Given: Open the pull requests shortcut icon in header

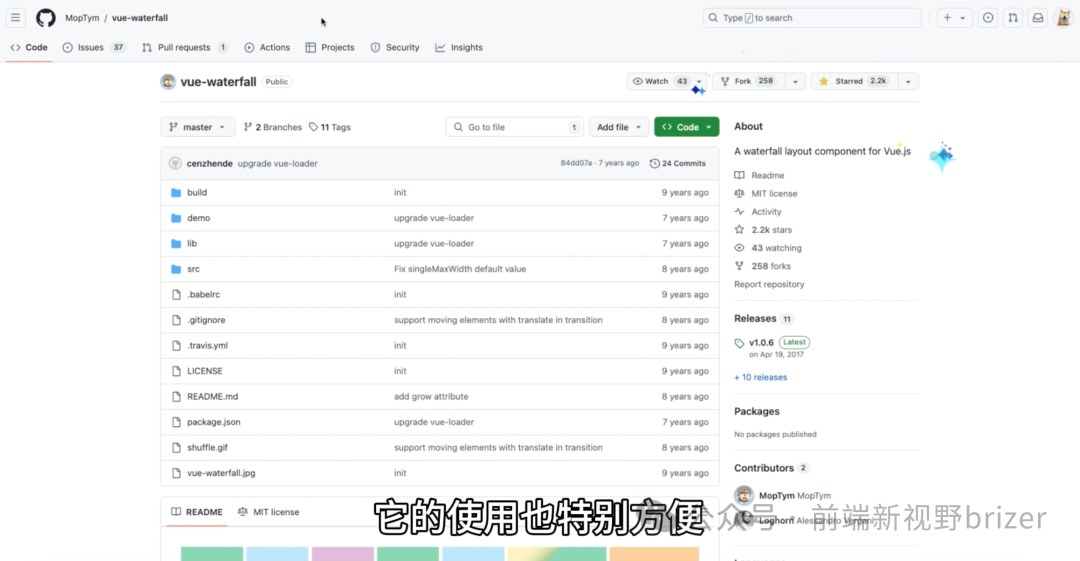Looking at the screenshot, I should (1012, 18).
